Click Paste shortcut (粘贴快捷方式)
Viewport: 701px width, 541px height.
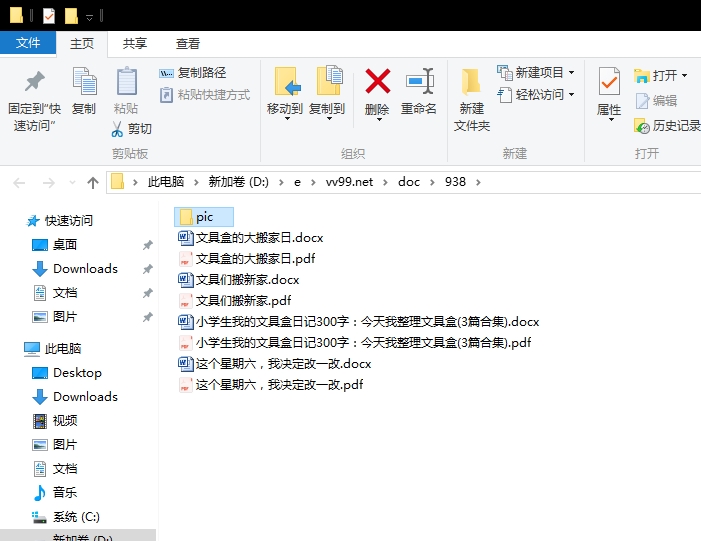coord(205,95)
